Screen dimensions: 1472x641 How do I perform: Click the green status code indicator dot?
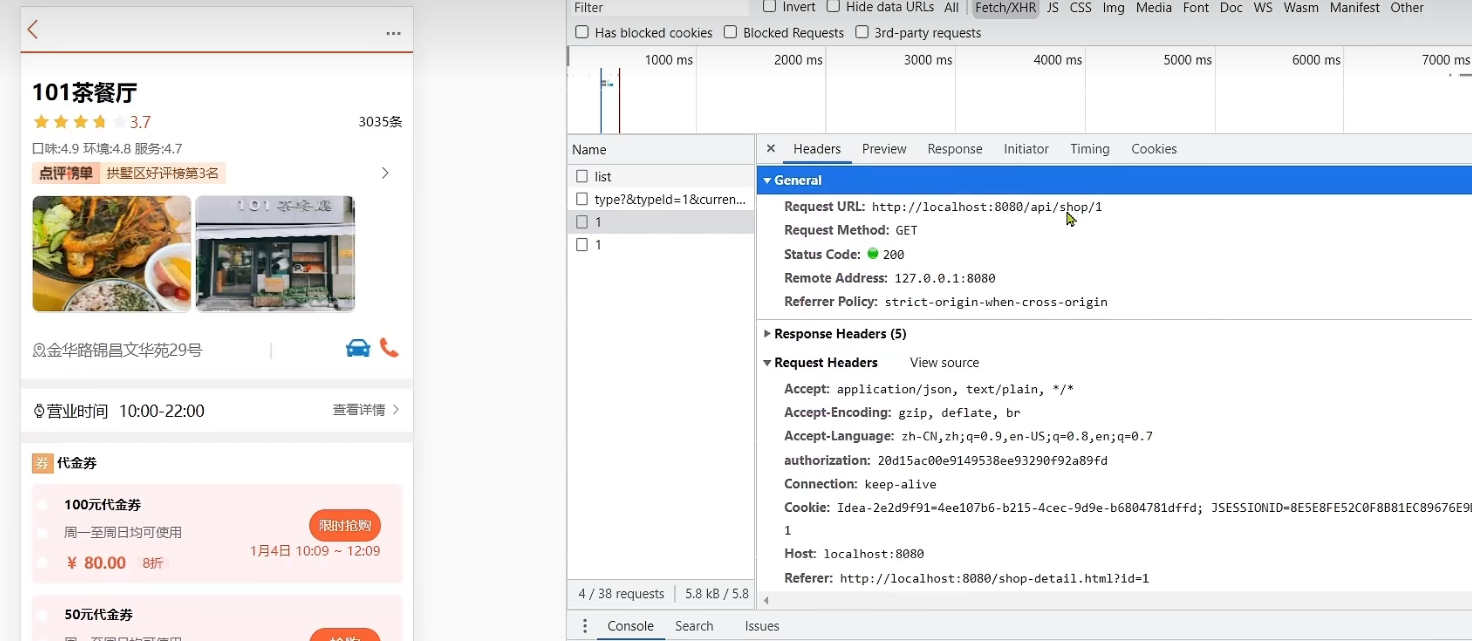(x=872, y=254)
